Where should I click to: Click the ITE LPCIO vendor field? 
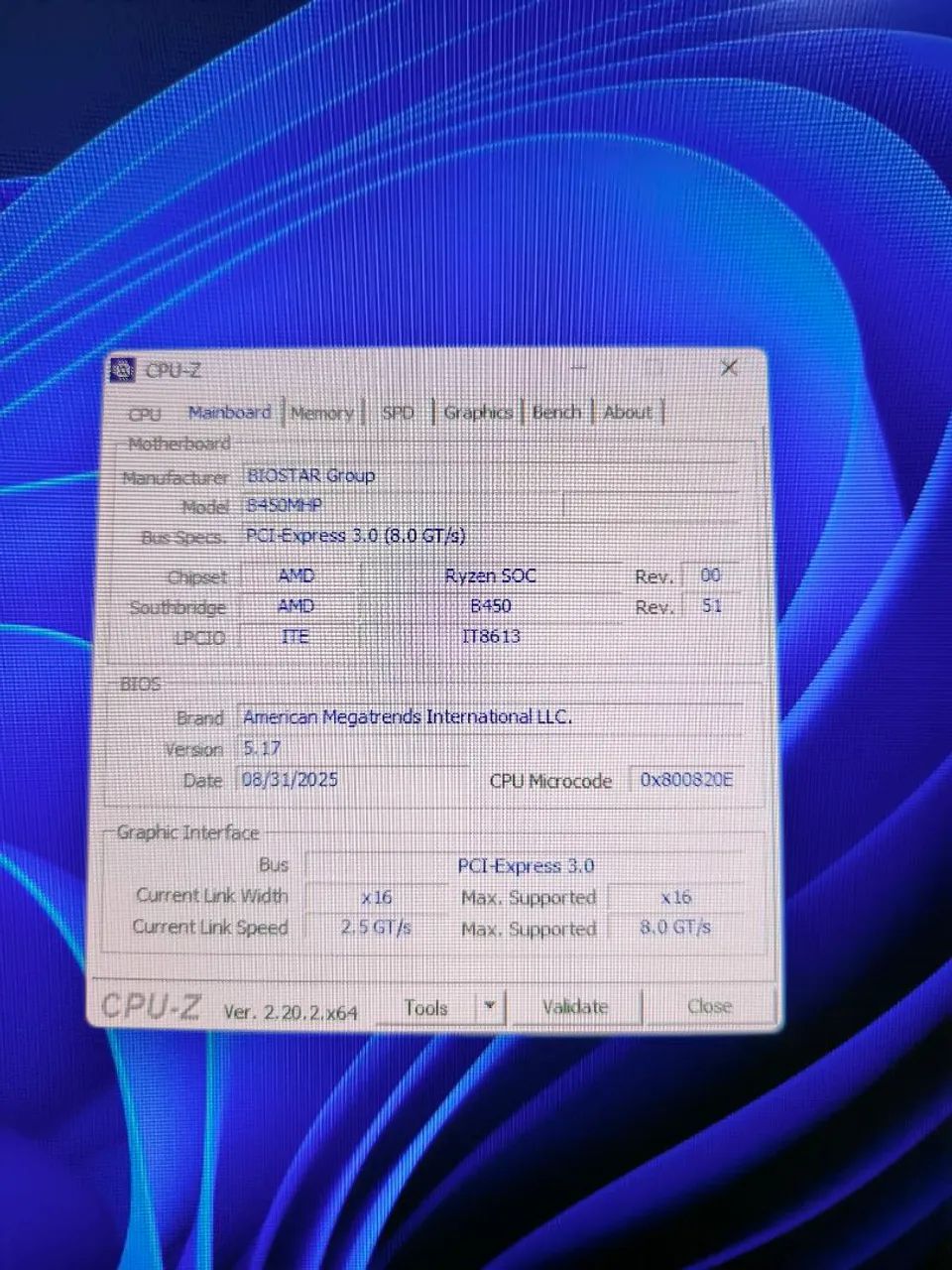tap(296, 637)
